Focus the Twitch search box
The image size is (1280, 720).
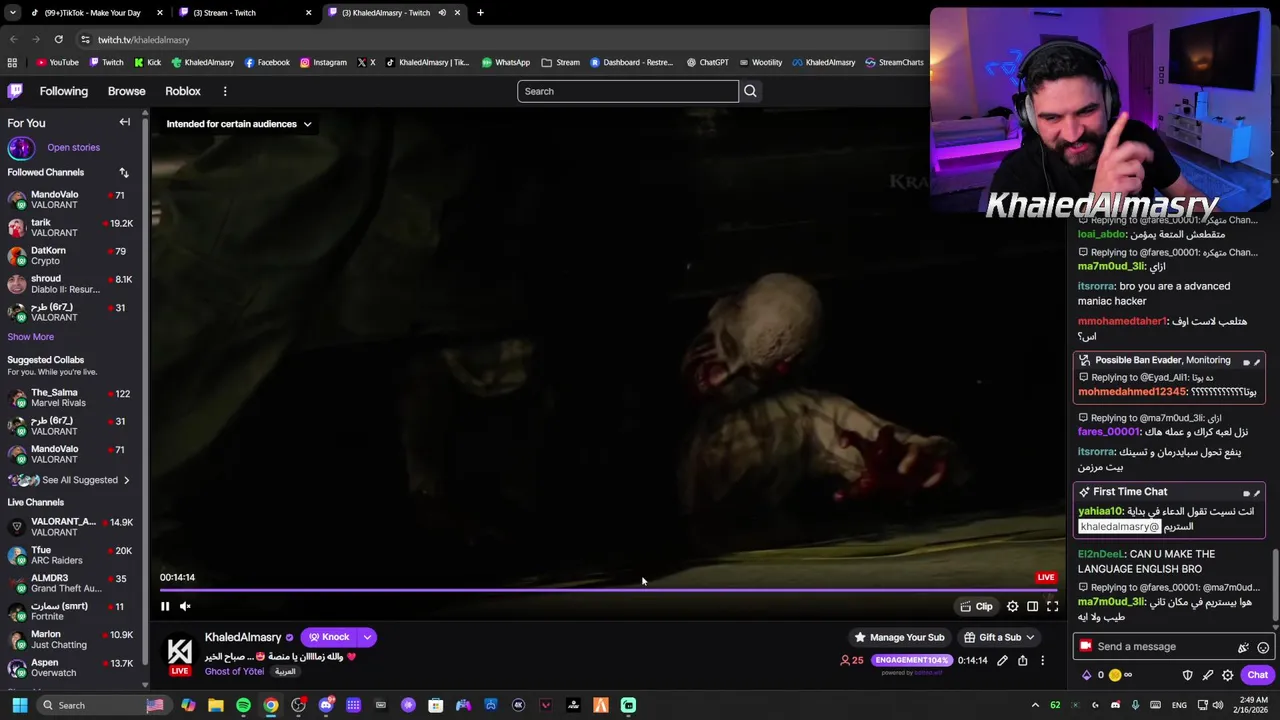click(628, 91)
